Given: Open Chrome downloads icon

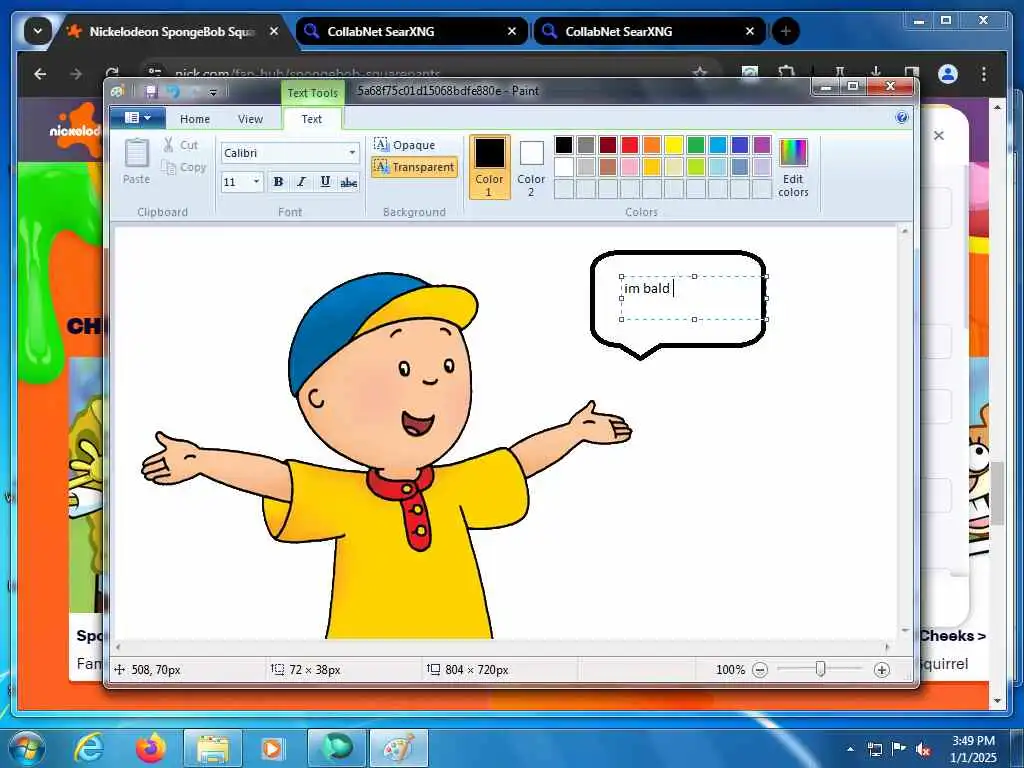Looking at the screenshot, I should (876, 72).
